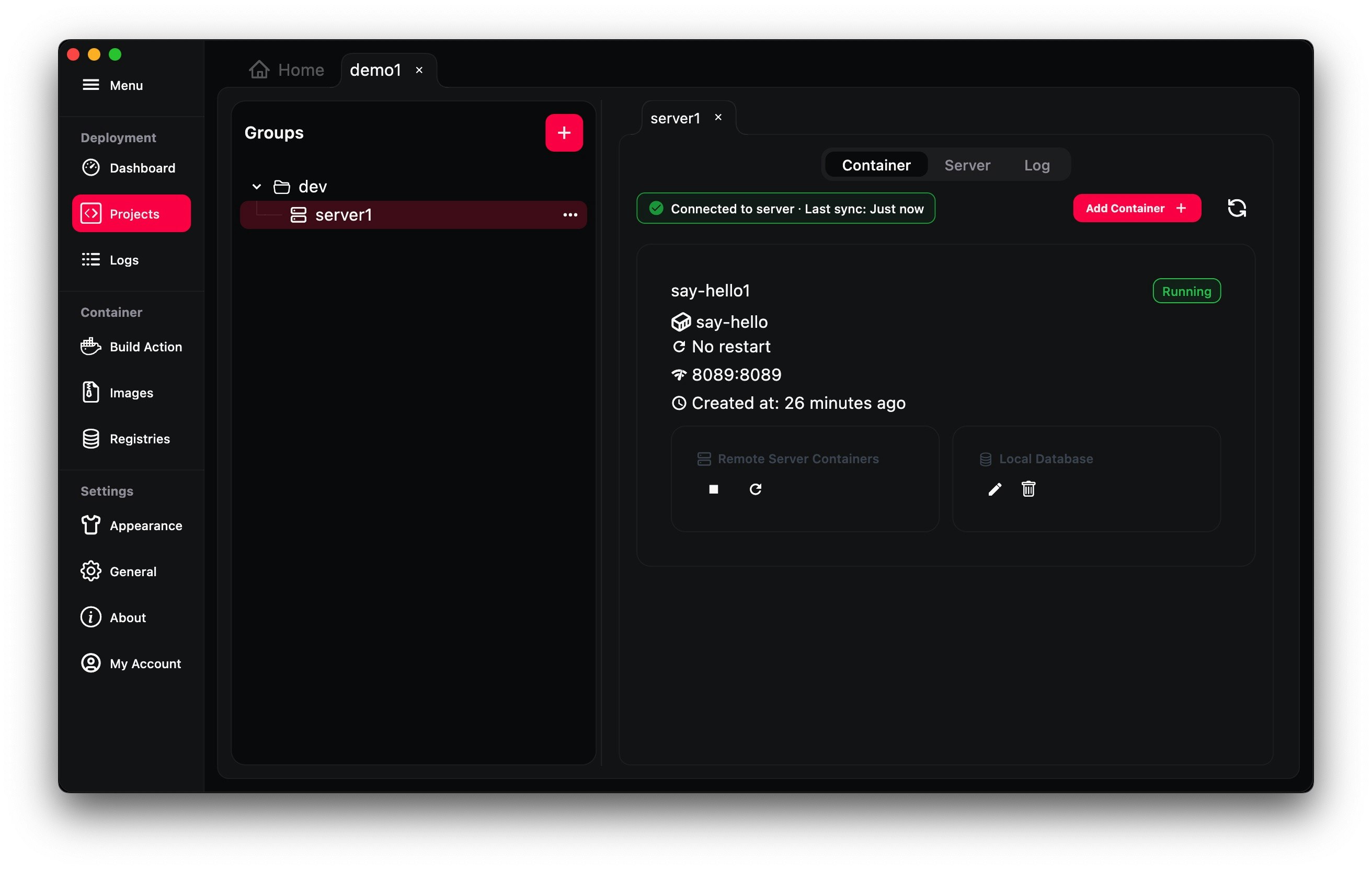The height and width of the screenshot is (870, 1372).
Task: Collapse the dev group
Action: (256, 186)
